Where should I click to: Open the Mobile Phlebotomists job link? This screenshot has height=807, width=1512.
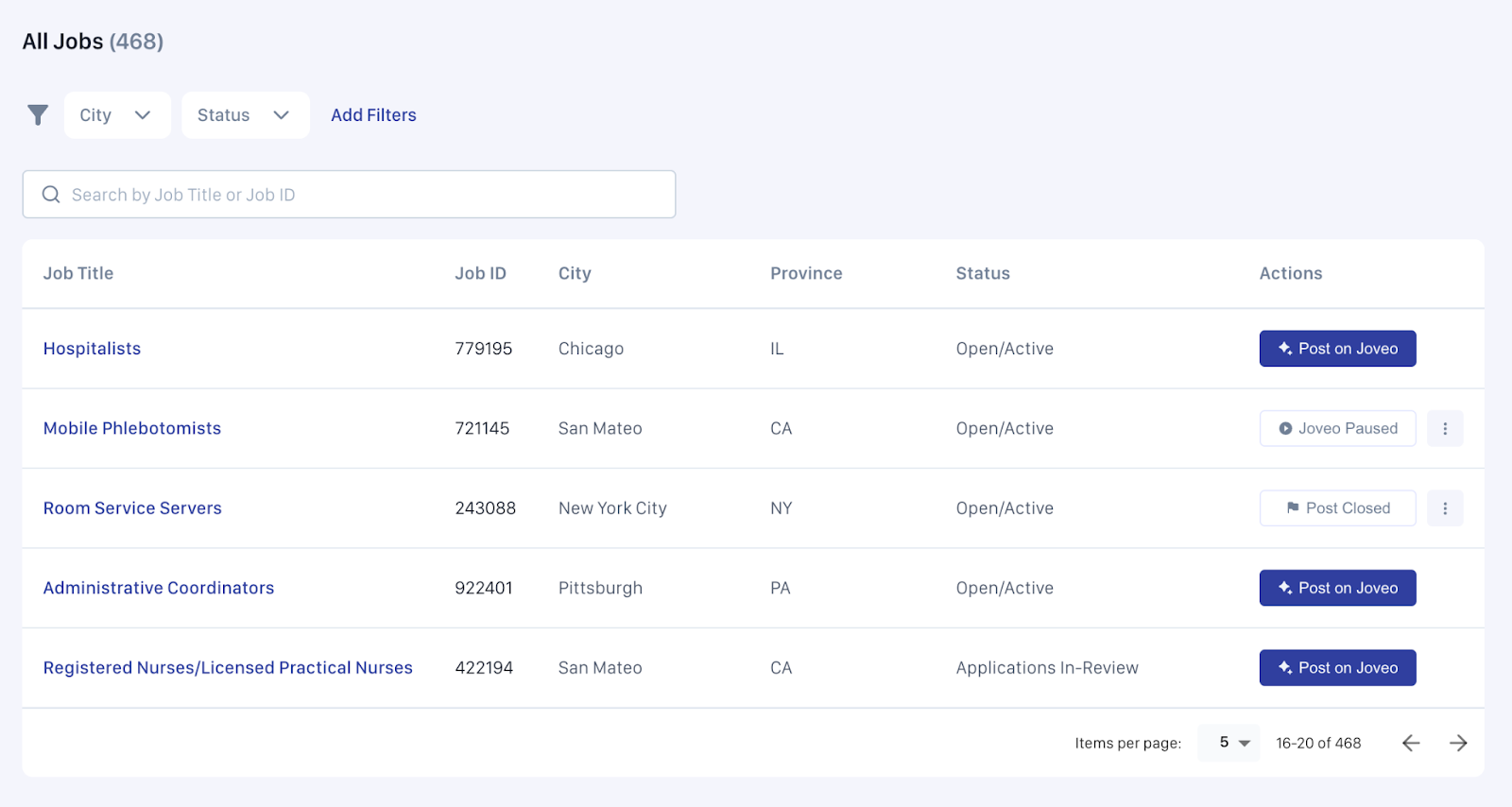tap(132, 428)
